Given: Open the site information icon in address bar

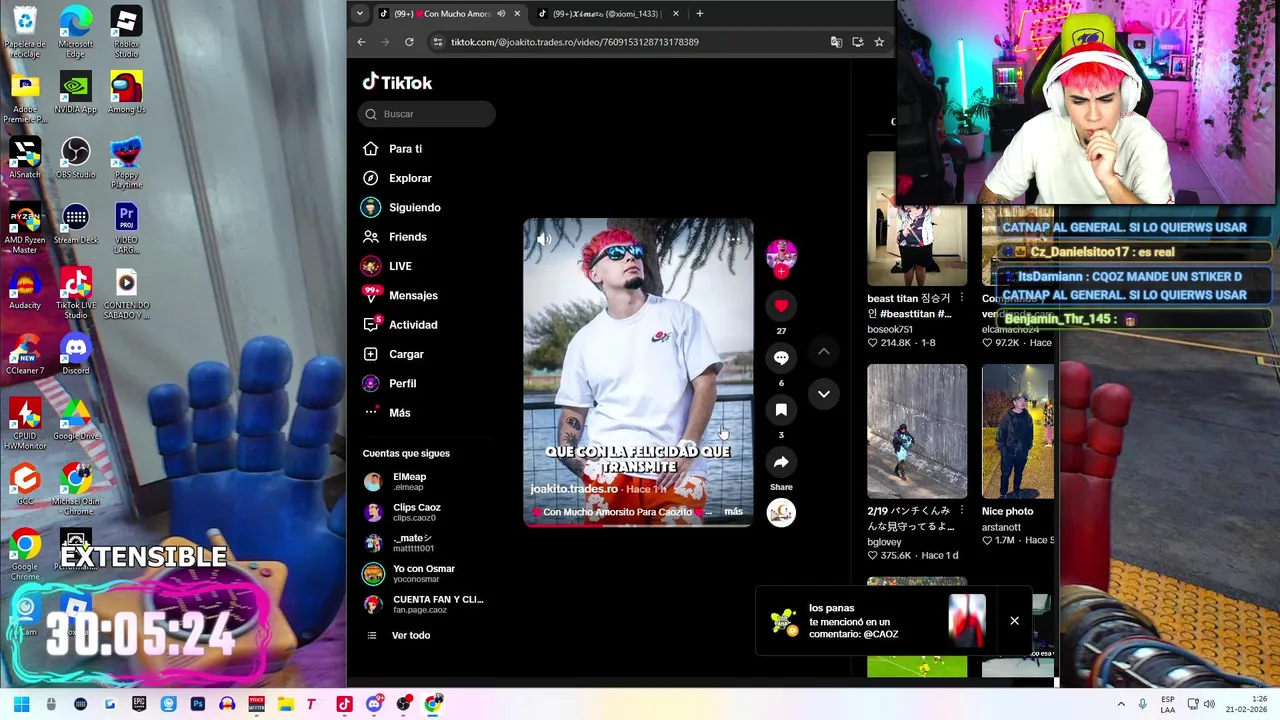Looking at the screenshot, I should point(437,42).
